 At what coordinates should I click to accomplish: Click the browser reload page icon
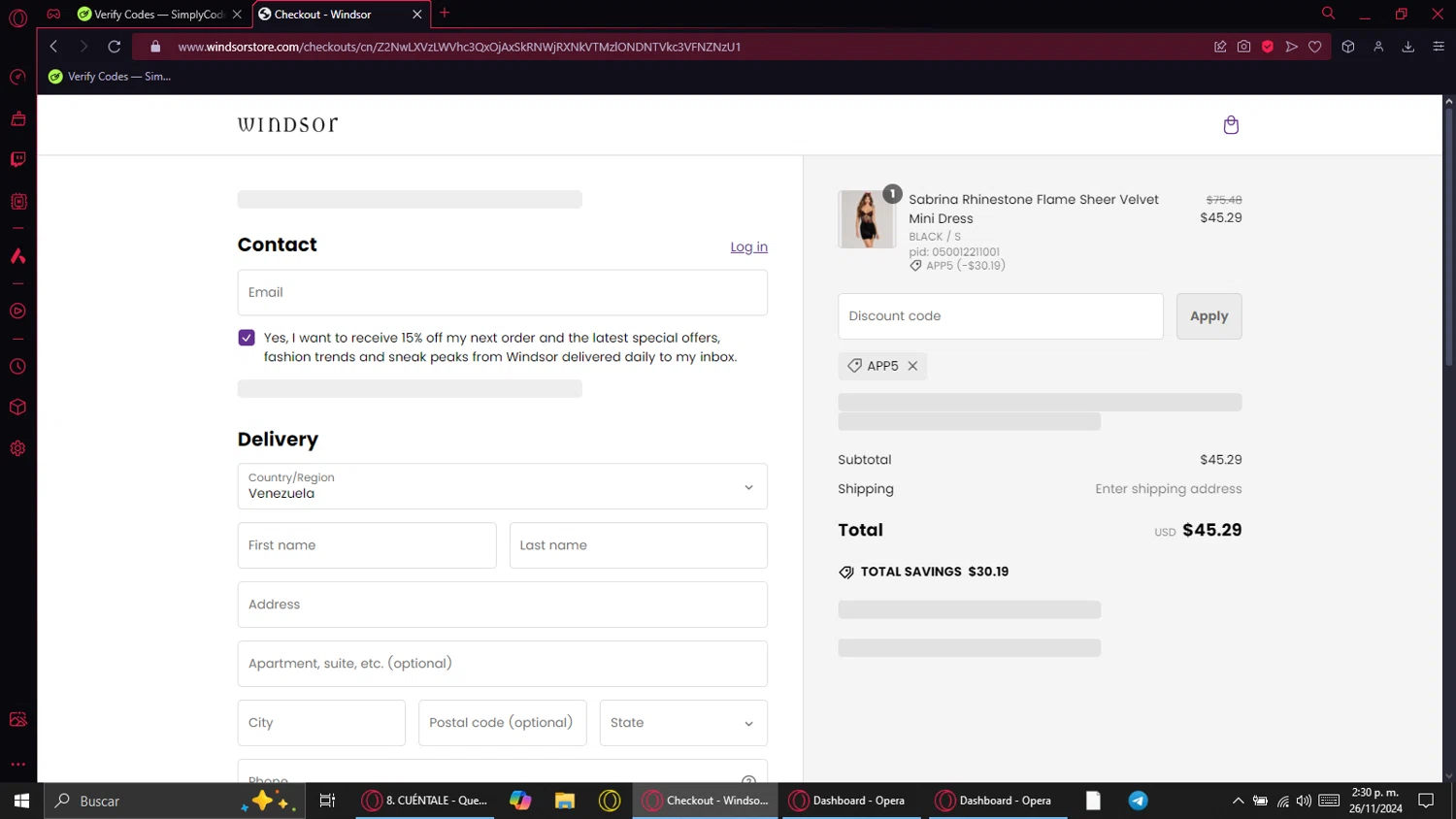114,47
